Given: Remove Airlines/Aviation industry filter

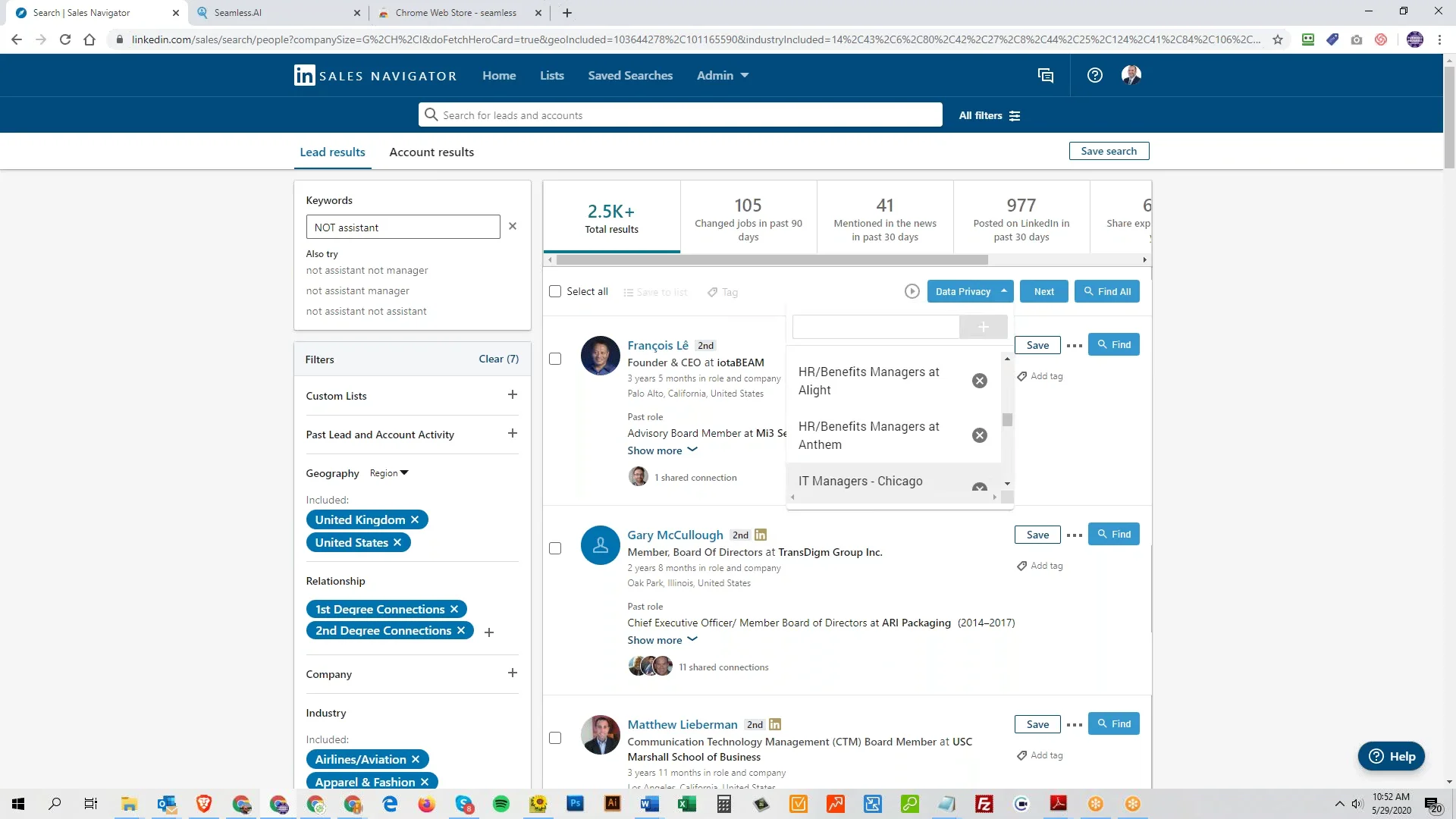Looking at the screenshot, I should [x=416, y=759].
